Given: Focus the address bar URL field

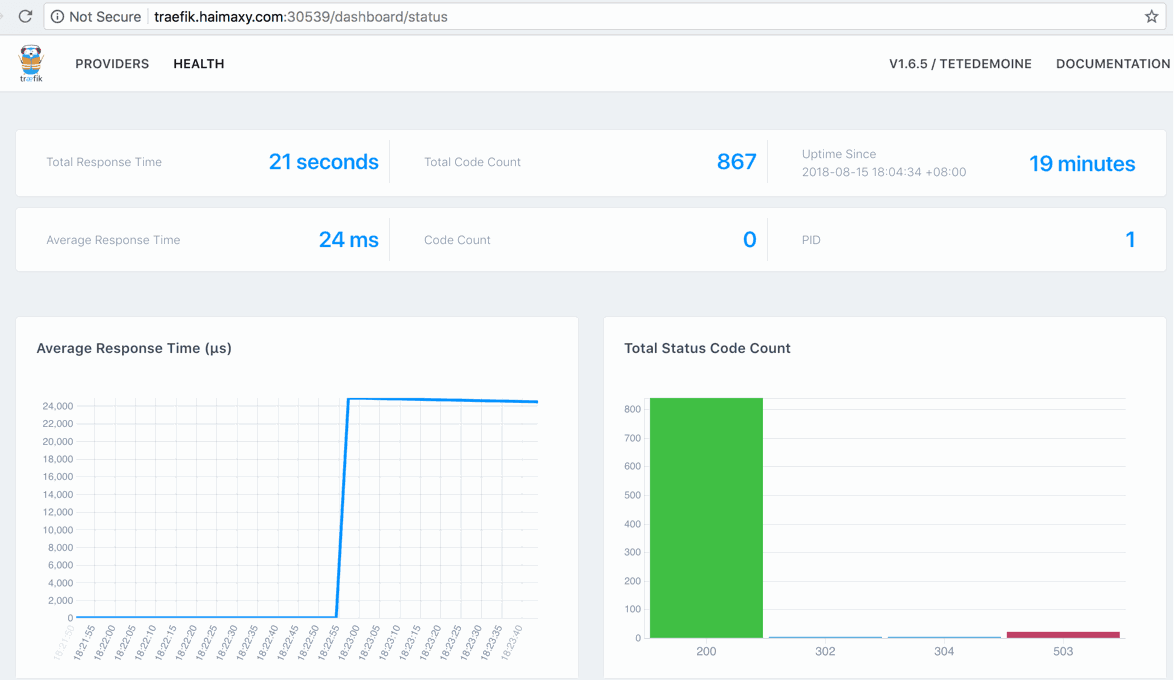Looking at the screenshot, I should point(600,17).
